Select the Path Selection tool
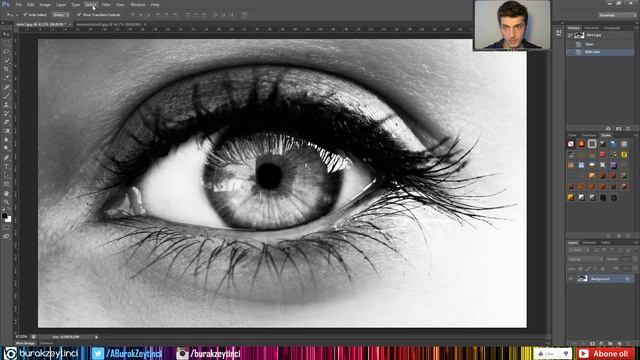640x360 pixels. (6, 175)
